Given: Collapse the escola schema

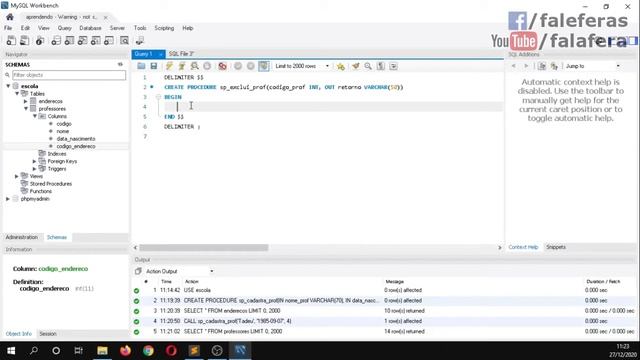Looking at the screenshot, I should [x=8, y=86].
